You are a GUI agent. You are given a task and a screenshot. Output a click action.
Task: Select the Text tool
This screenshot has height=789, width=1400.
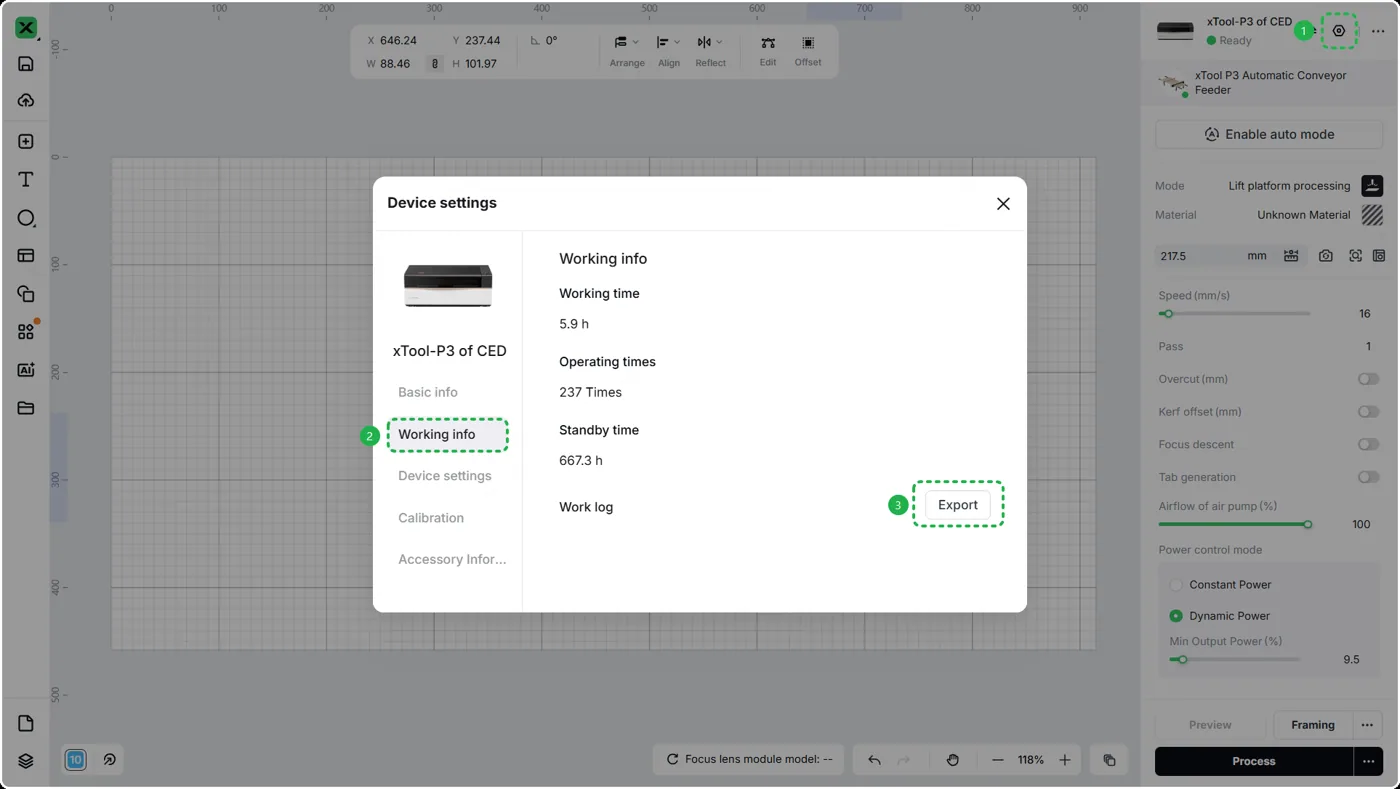pyautogui.click(x=26, y=180)
